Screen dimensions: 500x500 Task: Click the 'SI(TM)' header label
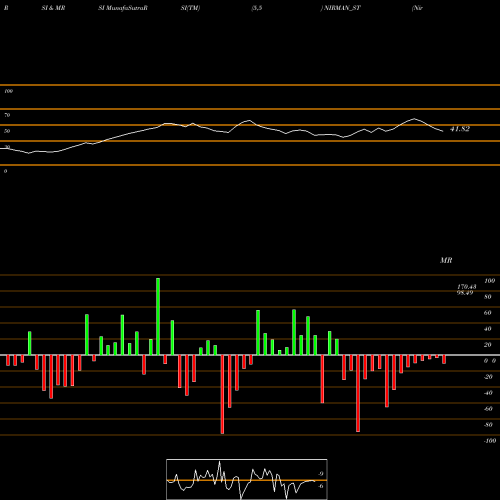[x=190, y=8]
